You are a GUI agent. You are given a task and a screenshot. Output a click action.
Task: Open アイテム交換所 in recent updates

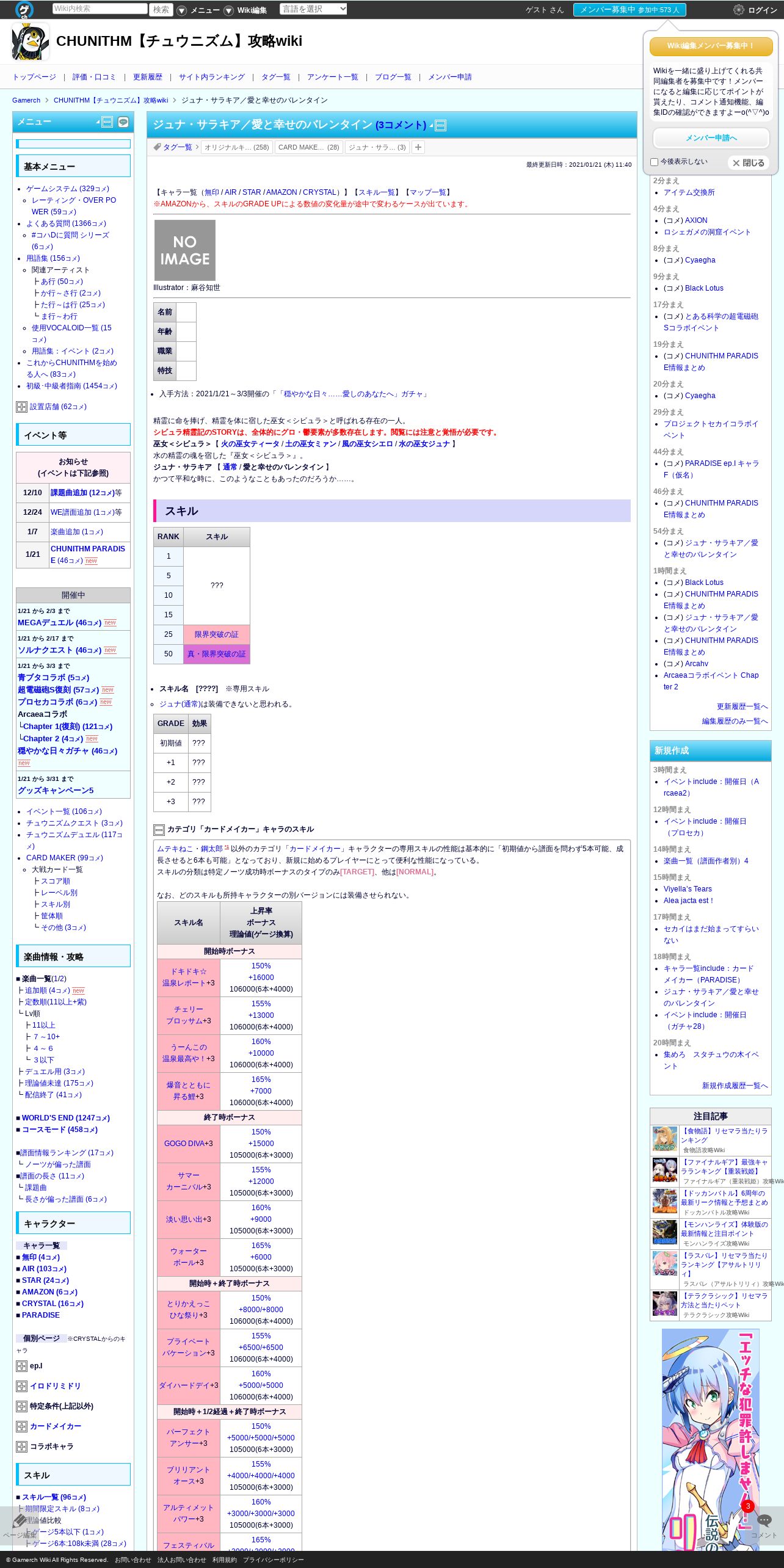pyautogui.click(x=689, y=192)
